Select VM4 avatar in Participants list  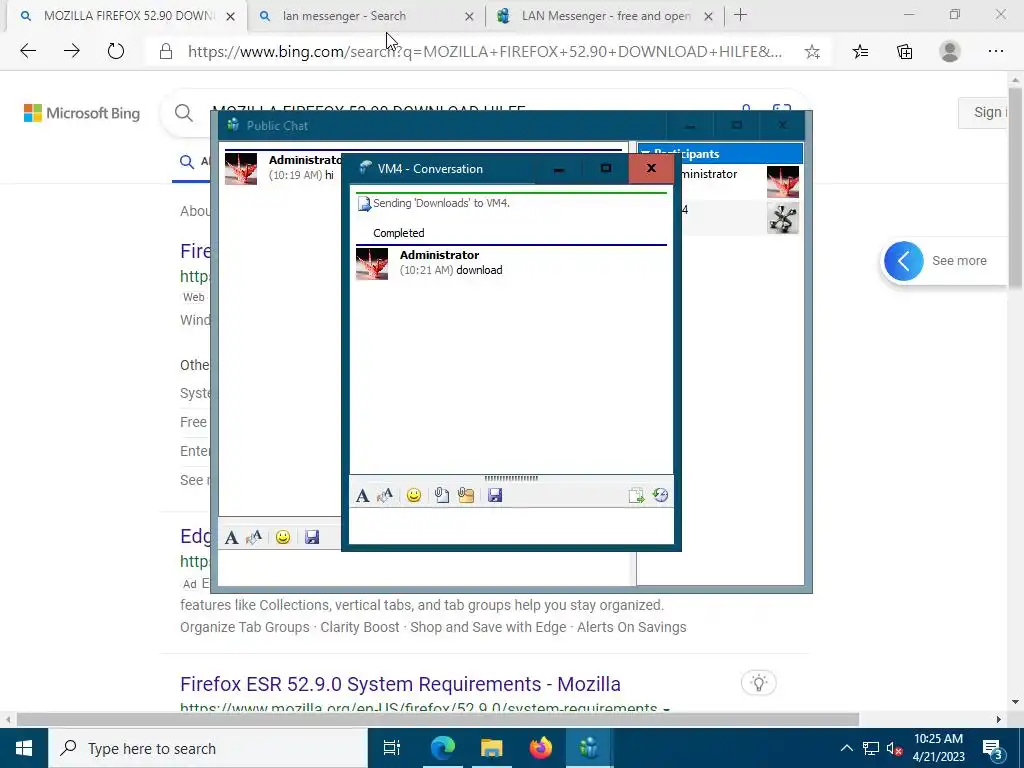[x=782, y=217]
